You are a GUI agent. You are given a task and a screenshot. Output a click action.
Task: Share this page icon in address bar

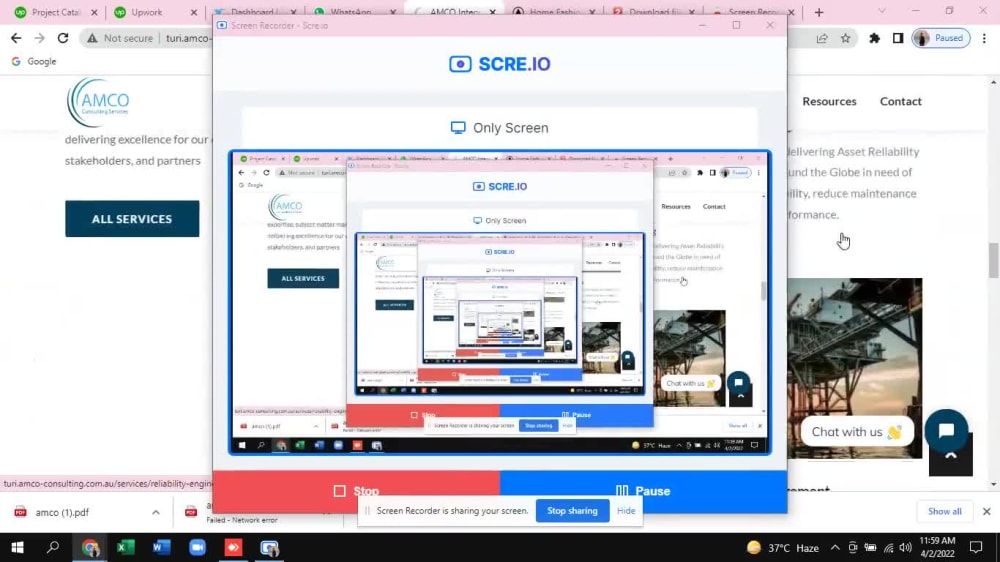tap(822, 38)
